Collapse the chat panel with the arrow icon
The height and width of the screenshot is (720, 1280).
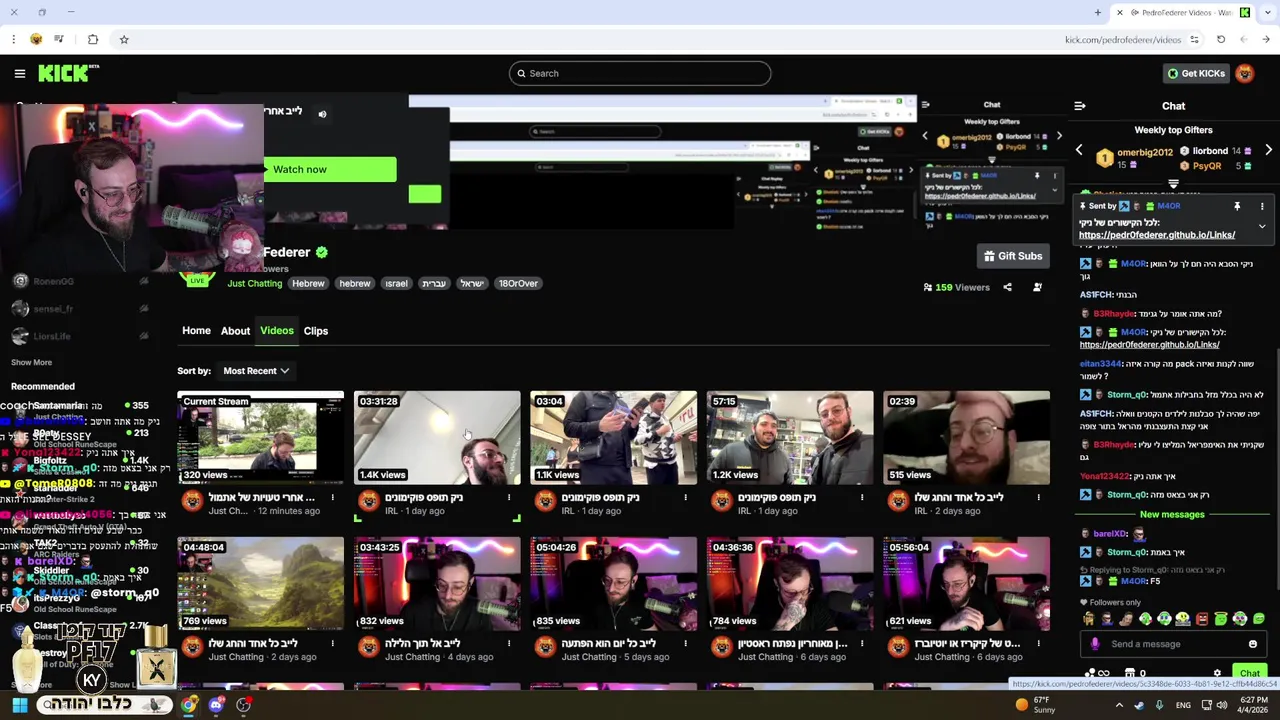pyautogui.click(x=1080, y=106)
